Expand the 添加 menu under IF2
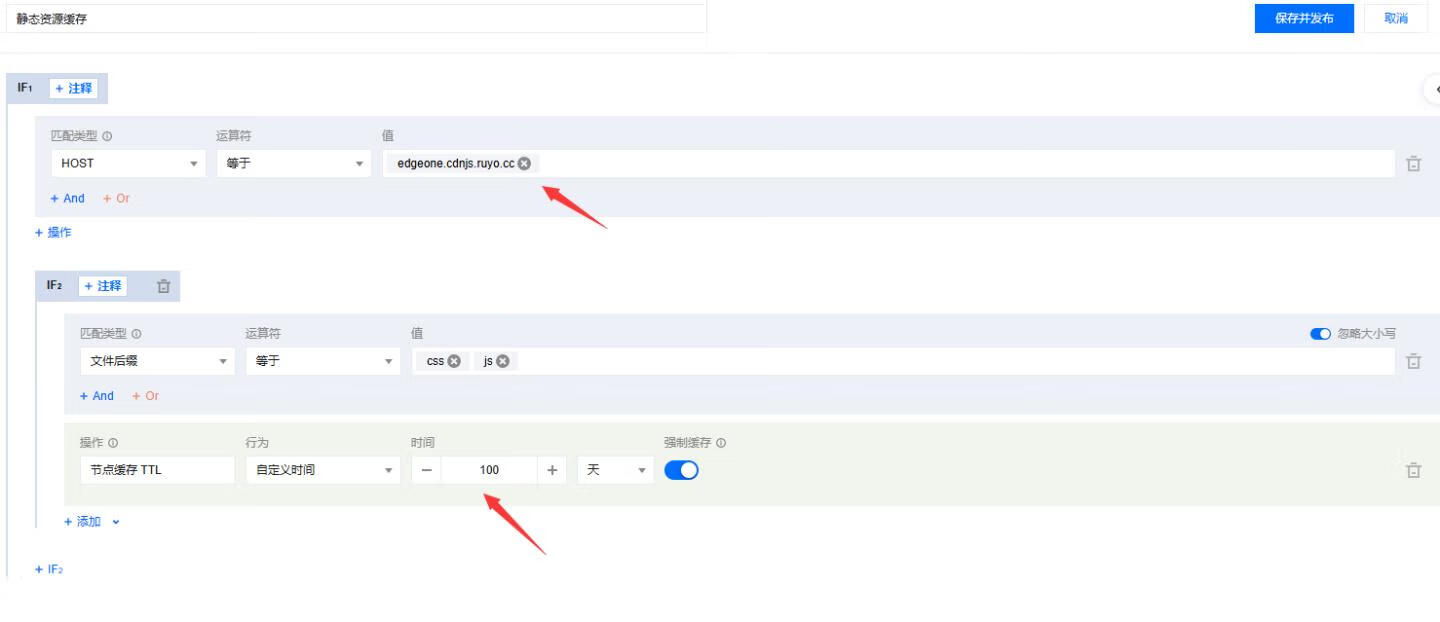Image resolution: width=1440 pixels, height=622 pixels. 92,522
